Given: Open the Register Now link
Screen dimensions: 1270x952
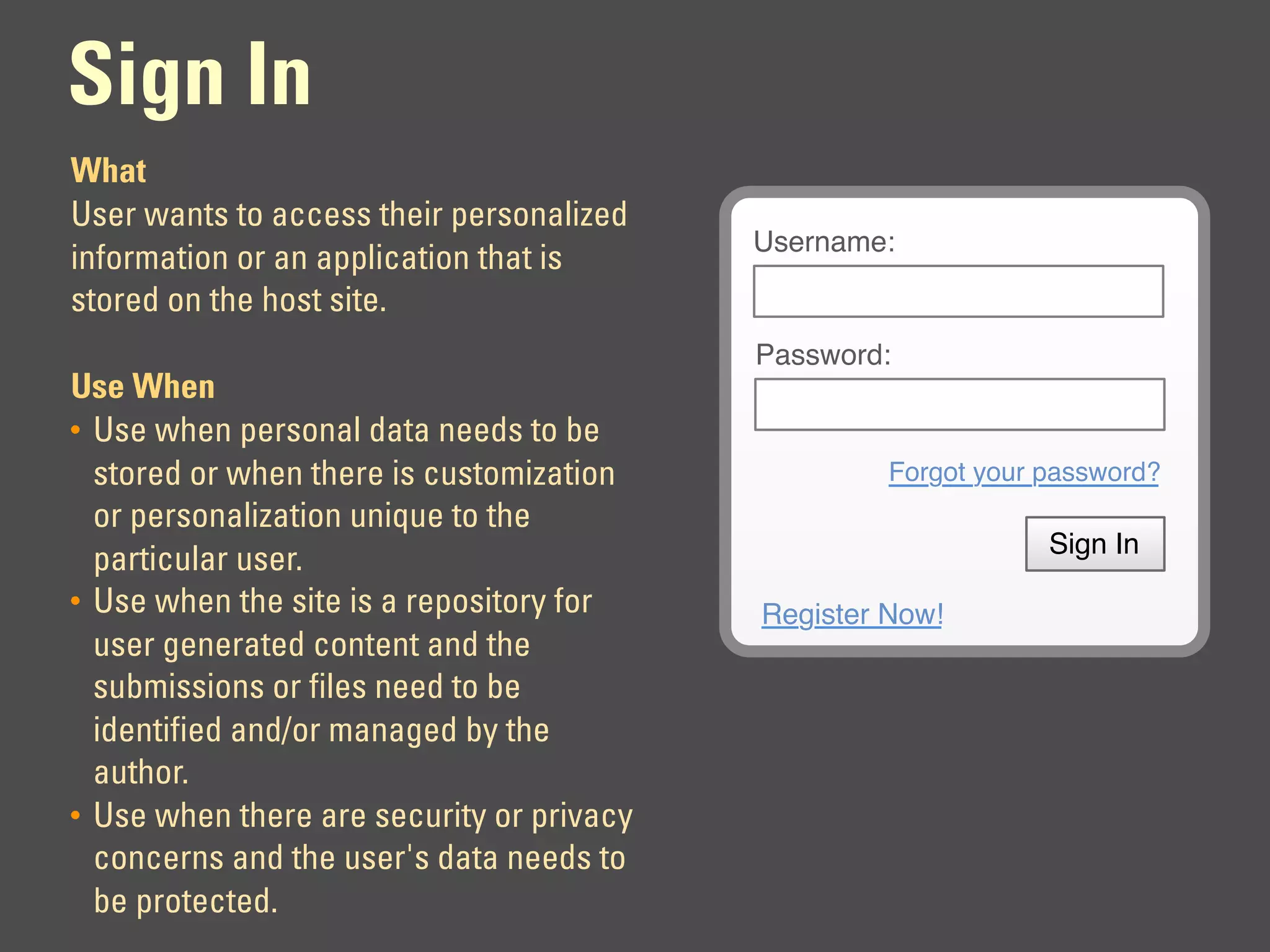Looking at the screenshot, I should (x=852, y=614).
